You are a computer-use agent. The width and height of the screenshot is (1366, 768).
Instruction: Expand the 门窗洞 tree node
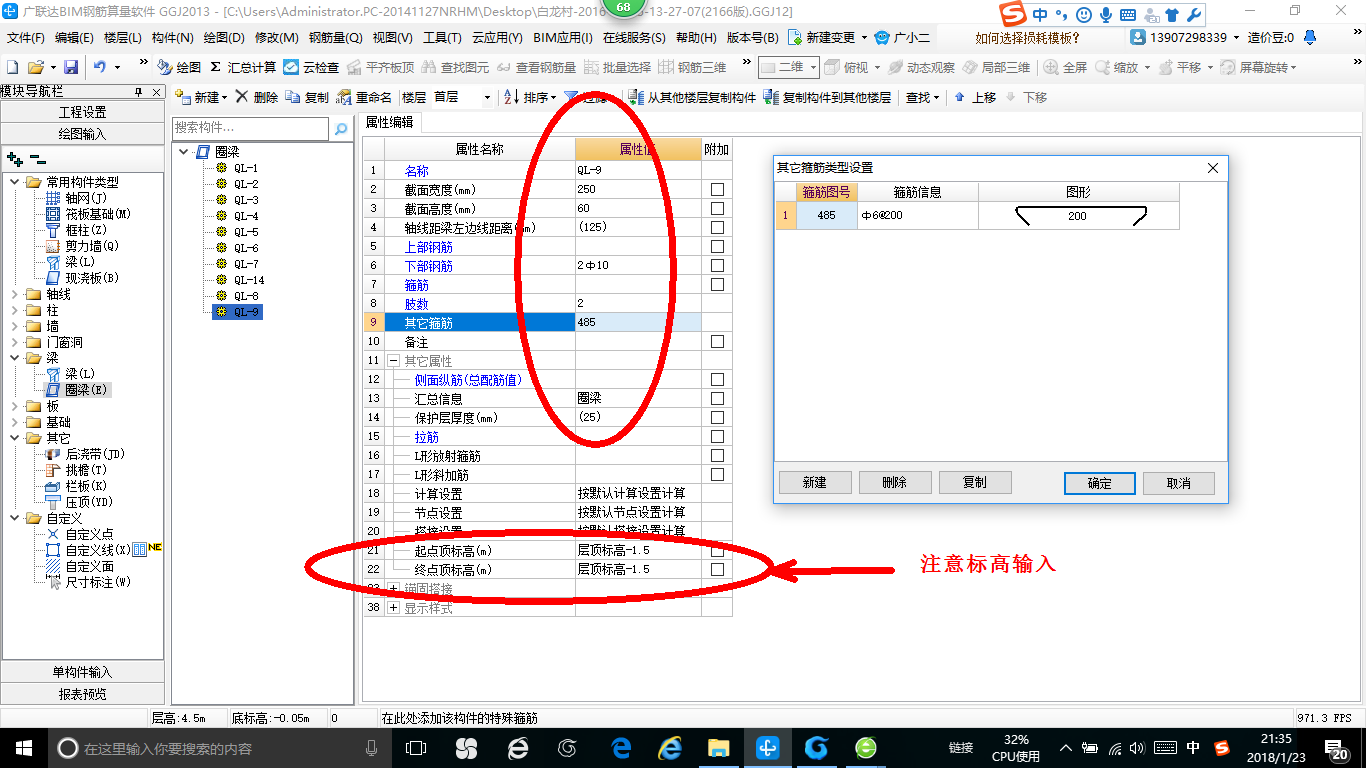click(x=15, y=342)
